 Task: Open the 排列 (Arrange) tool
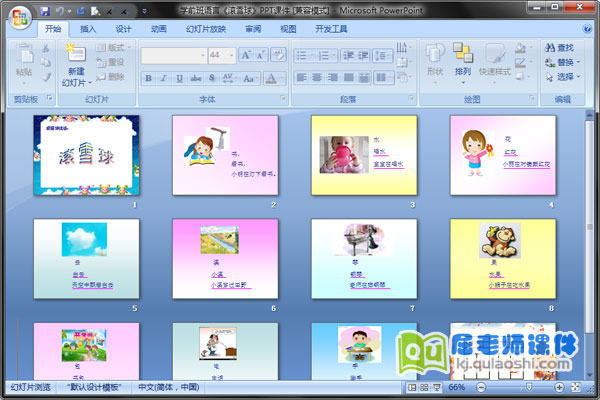[x=463, y=60]
